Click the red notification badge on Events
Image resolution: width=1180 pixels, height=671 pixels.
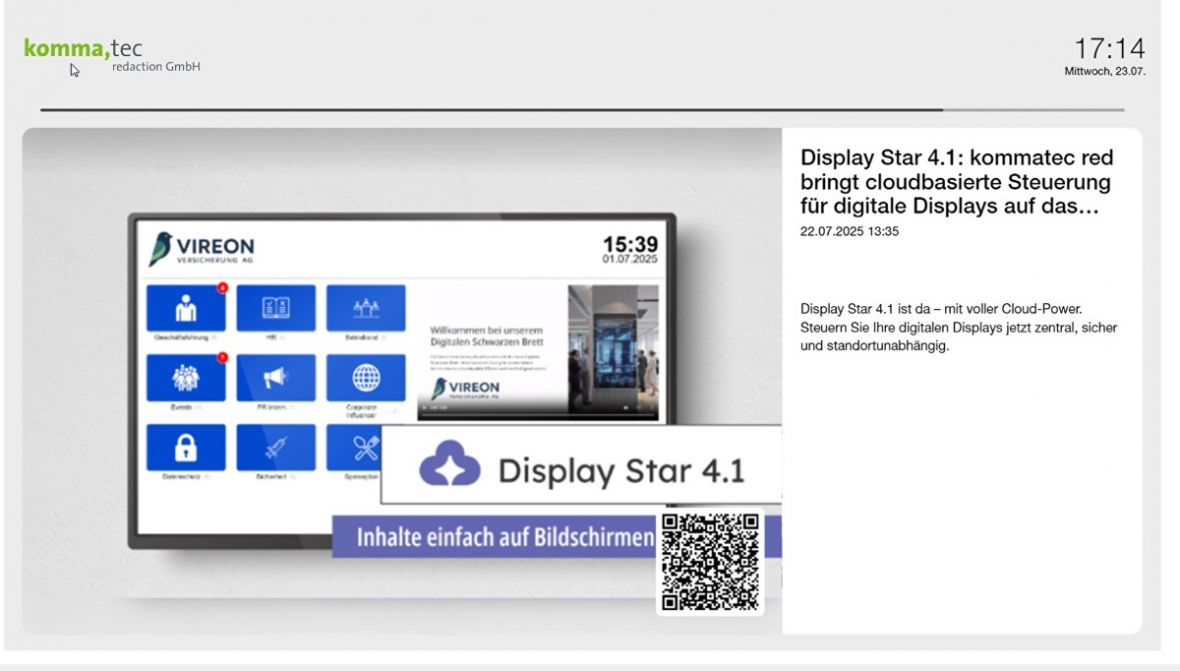[224, 358]
